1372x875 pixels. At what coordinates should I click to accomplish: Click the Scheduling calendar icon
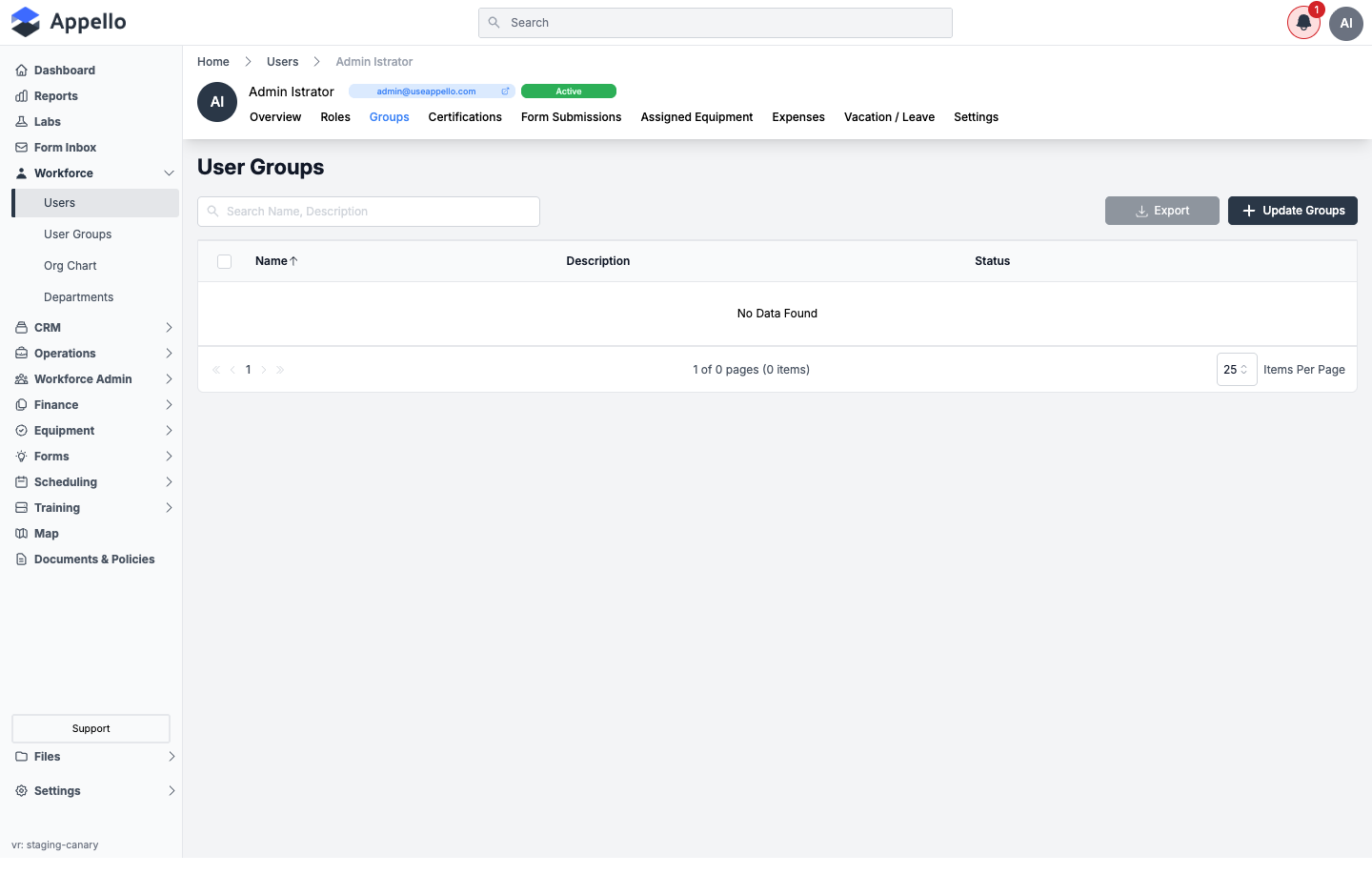point(21,482)
